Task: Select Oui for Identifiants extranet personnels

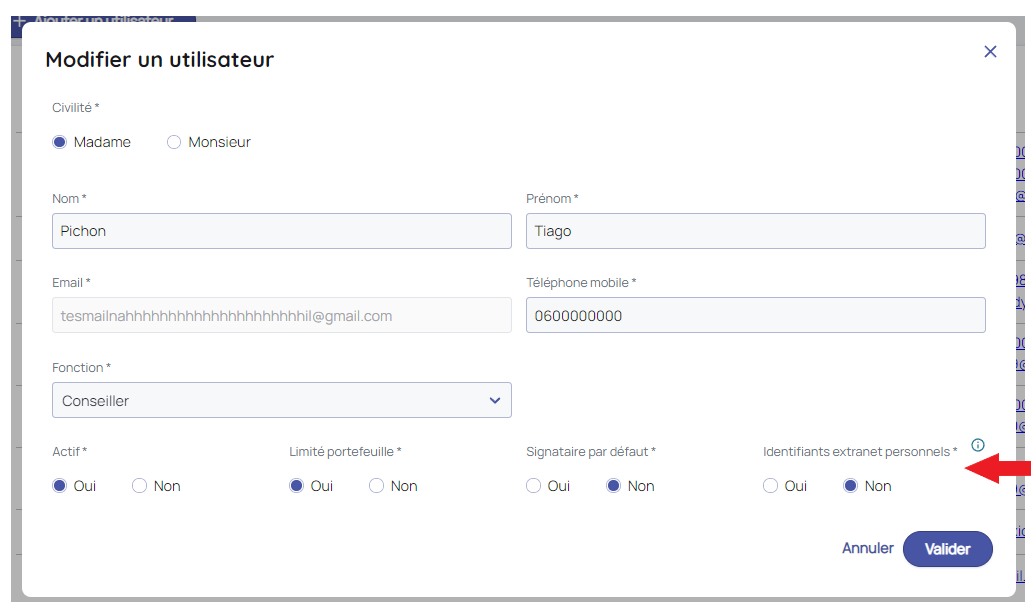Action: tap(771, 486)
